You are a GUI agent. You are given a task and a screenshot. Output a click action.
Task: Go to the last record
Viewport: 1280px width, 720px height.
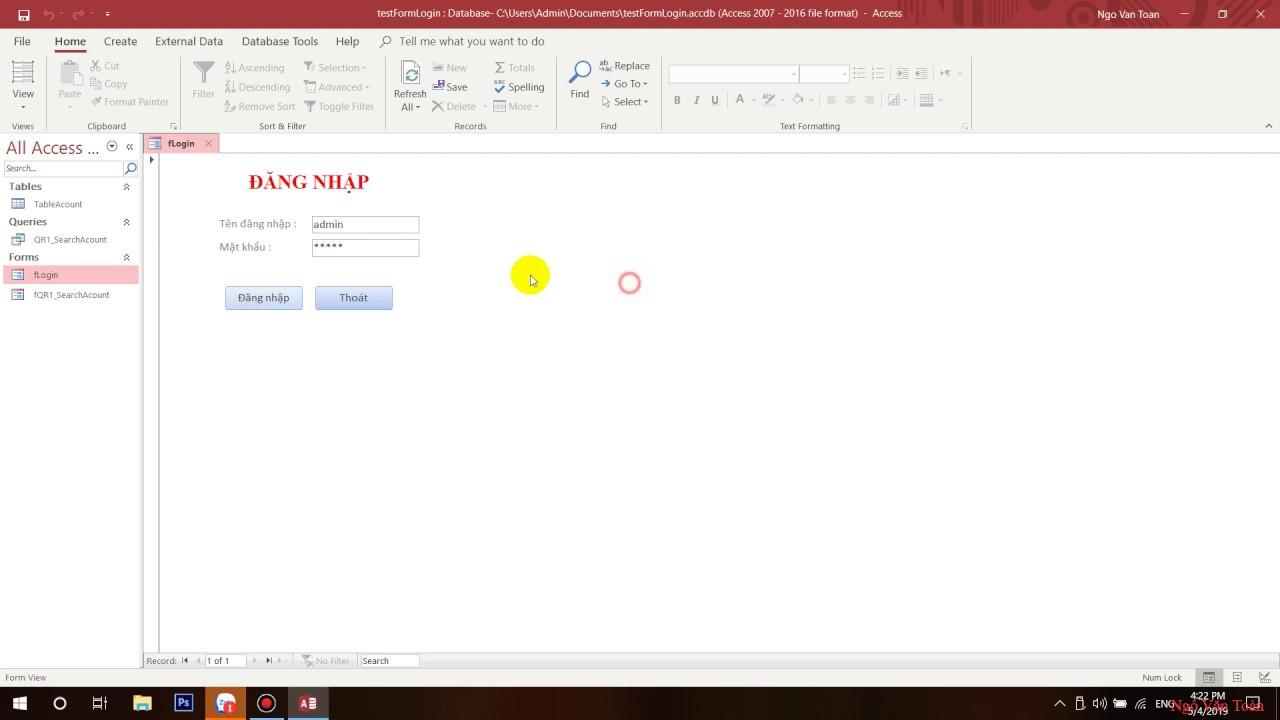[268, 661]
